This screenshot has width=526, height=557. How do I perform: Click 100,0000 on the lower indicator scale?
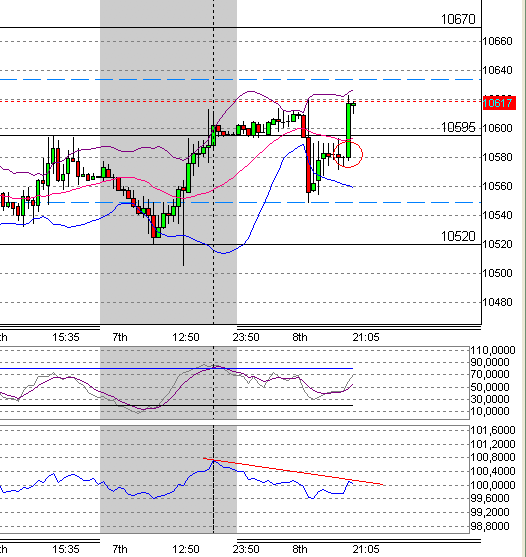[x=493, y=485]
